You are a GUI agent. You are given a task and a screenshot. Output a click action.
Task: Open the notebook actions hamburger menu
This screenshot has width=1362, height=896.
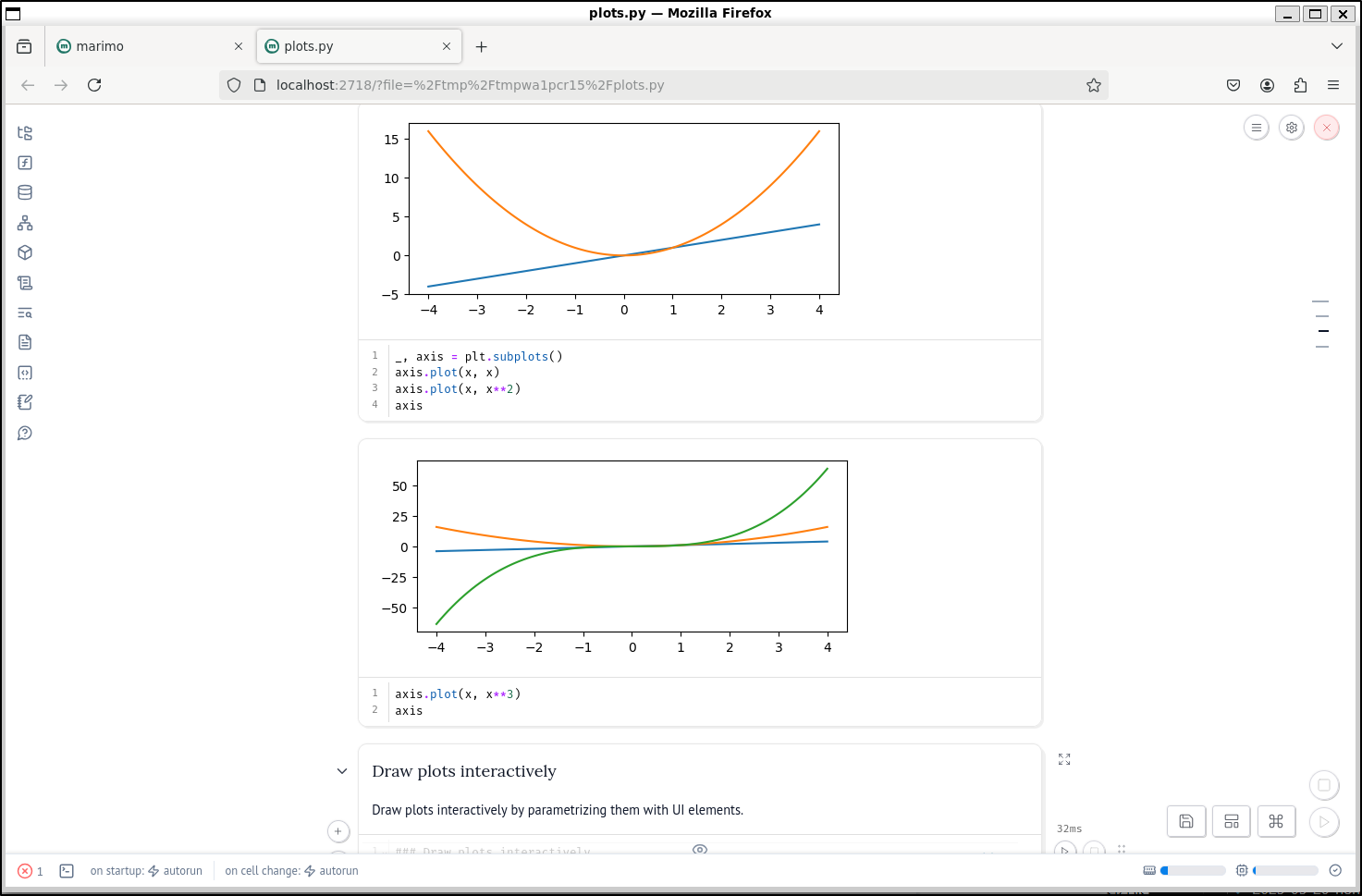(x=1256, y=128)
